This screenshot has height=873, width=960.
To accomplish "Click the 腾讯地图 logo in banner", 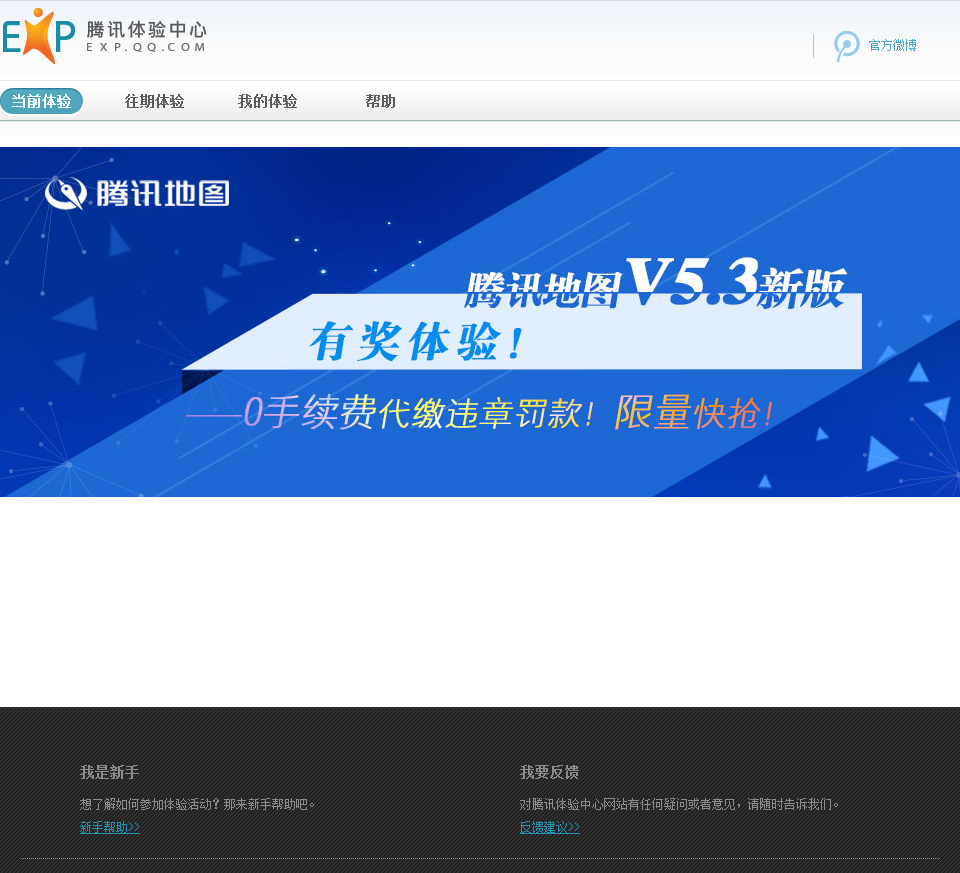I will coord(137,193).
